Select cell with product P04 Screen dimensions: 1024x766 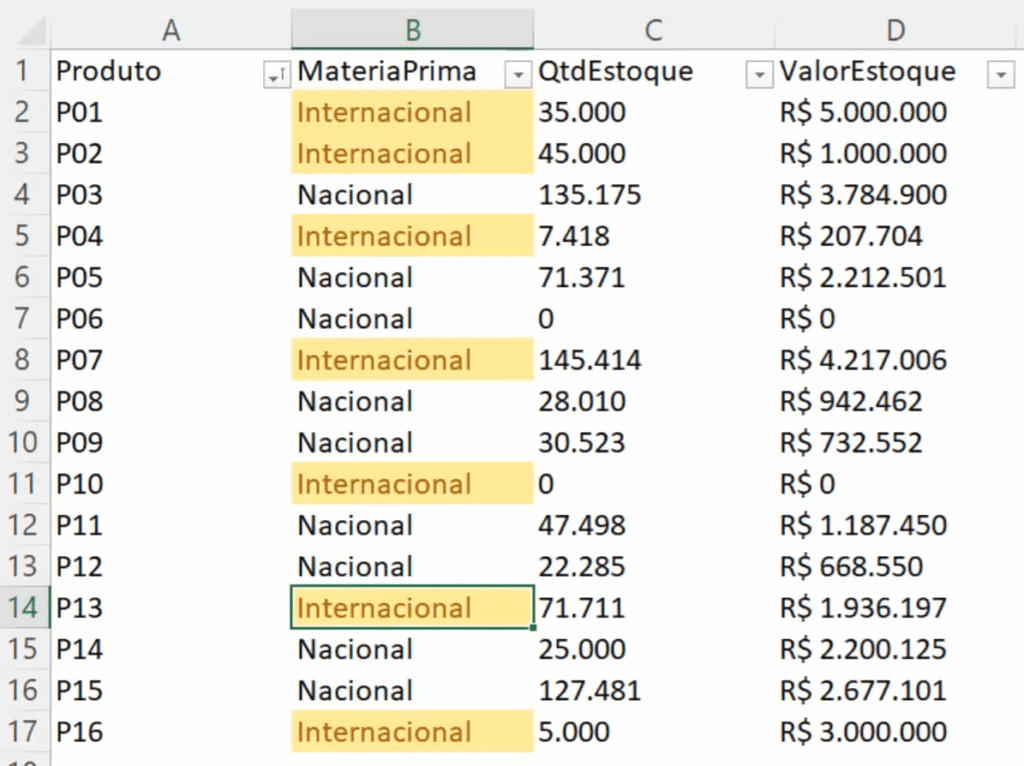pyautogui.click(x=171, y=236)
